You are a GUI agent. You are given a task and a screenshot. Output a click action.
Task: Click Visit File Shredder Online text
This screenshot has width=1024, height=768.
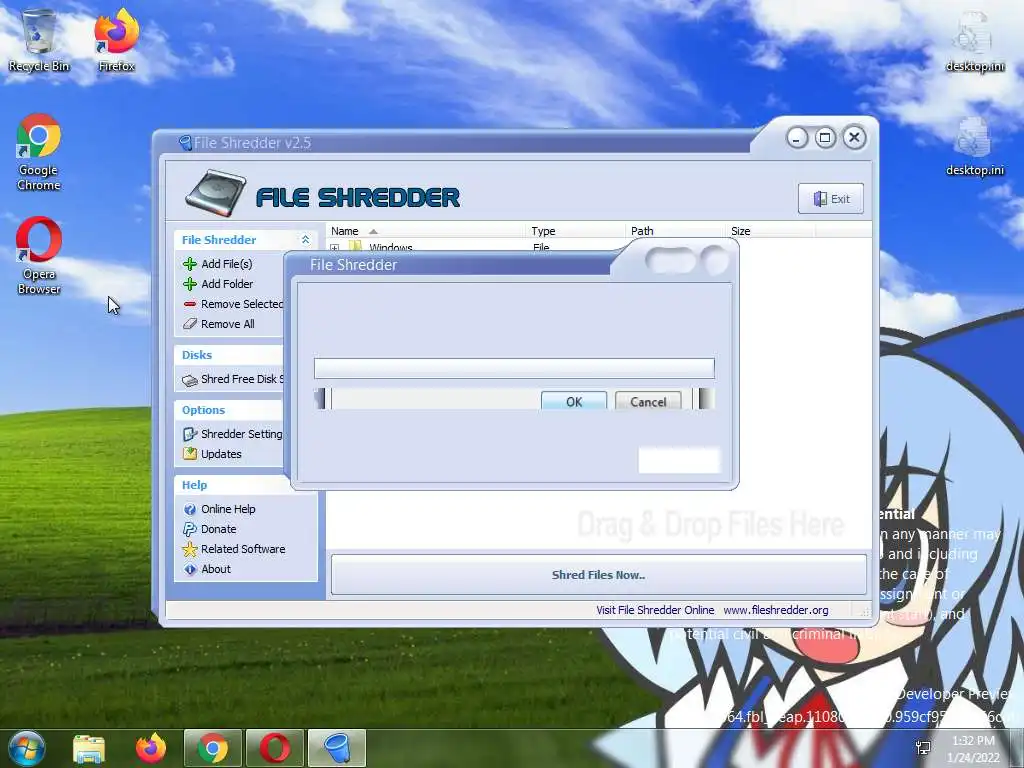point(655,610)
